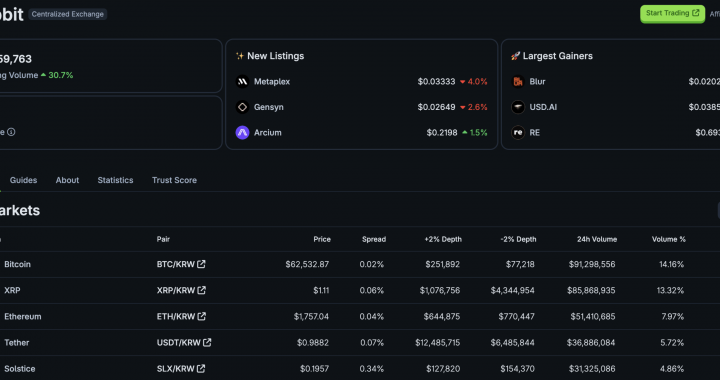Sort by the 24h Volume column header

[x=597, y=239]
